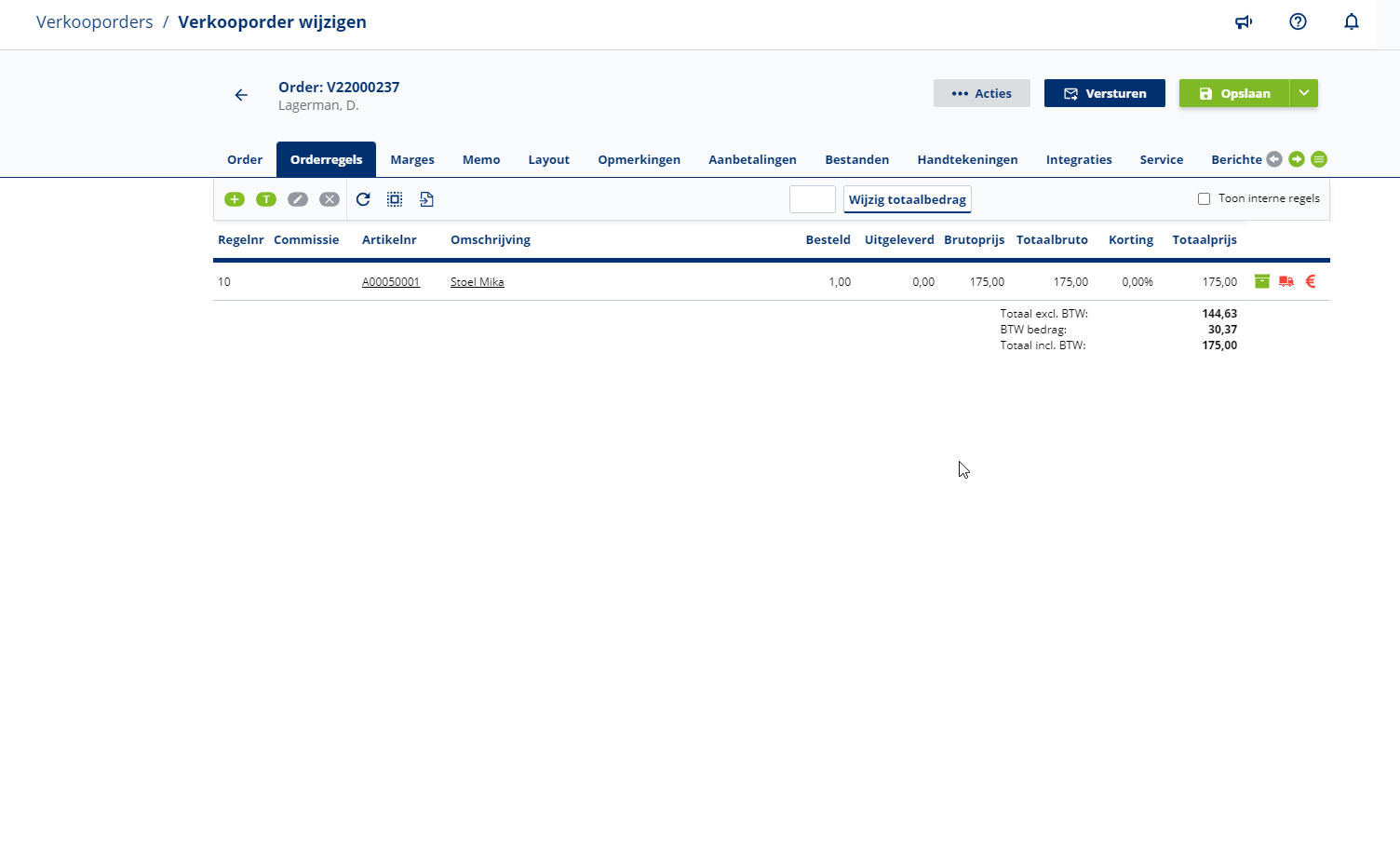Screen dimensions: 1400x853
Task: Open the green tab list menu
Action: [1319, 159]
